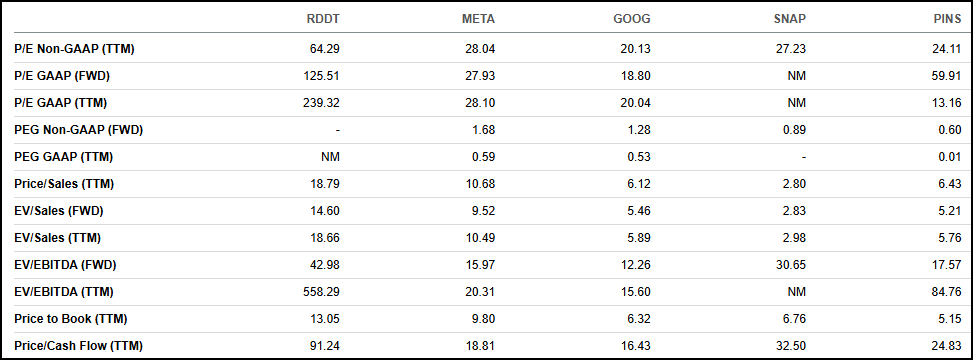The height and width of the screenshot is (360, 973).
Task: Select PINS EV/EBITDA value 84.76
Action: 949,292
